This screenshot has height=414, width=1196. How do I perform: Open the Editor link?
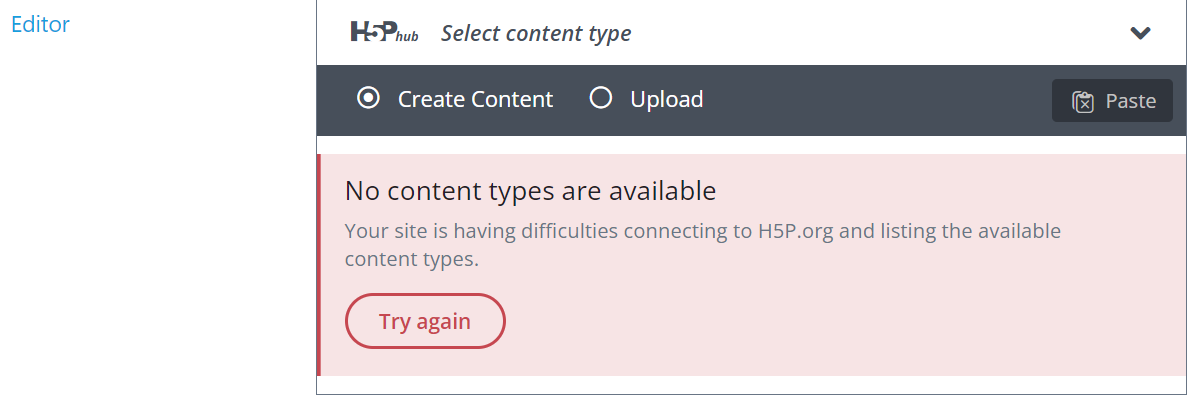[40, 24]
